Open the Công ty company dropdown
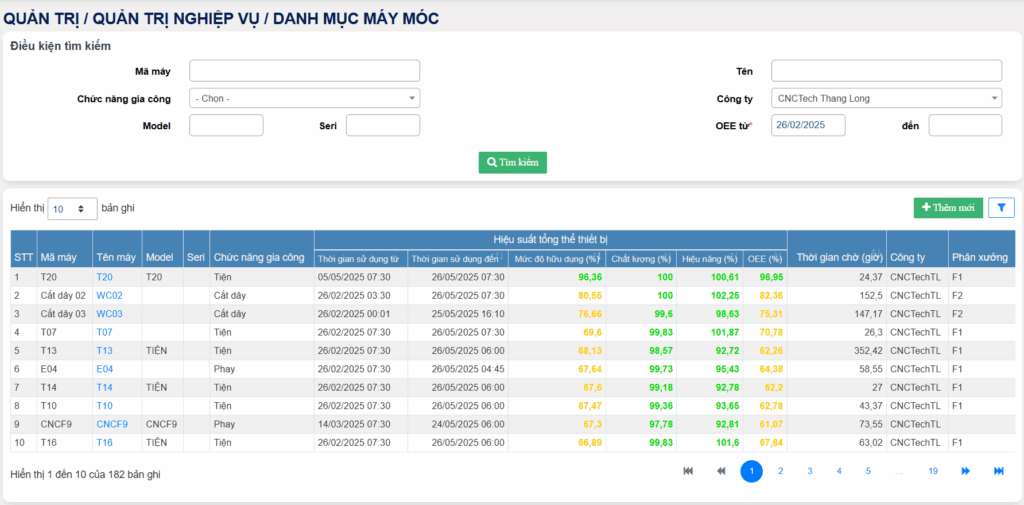Viewport: 1024px width, 505px height. point(886,98)
